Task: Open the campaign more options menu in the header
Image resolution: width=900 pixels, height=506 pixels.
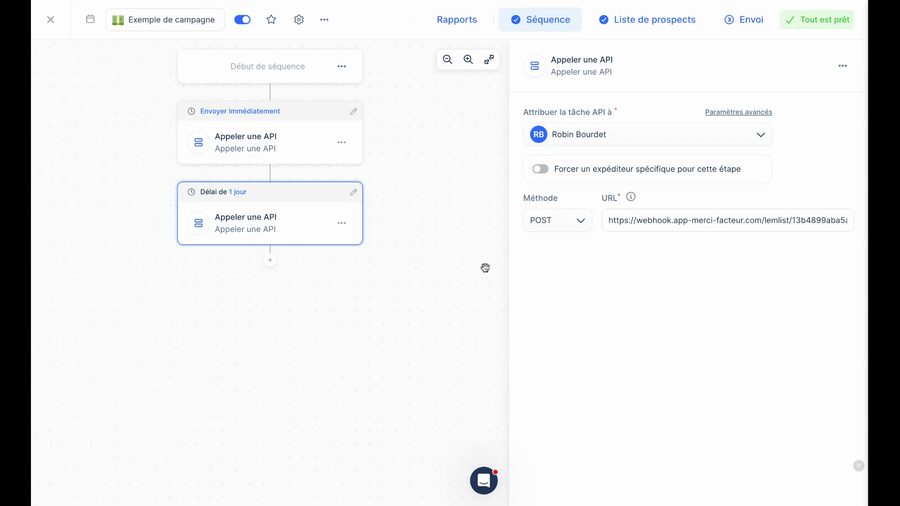Action: click(x=324, y=20)
